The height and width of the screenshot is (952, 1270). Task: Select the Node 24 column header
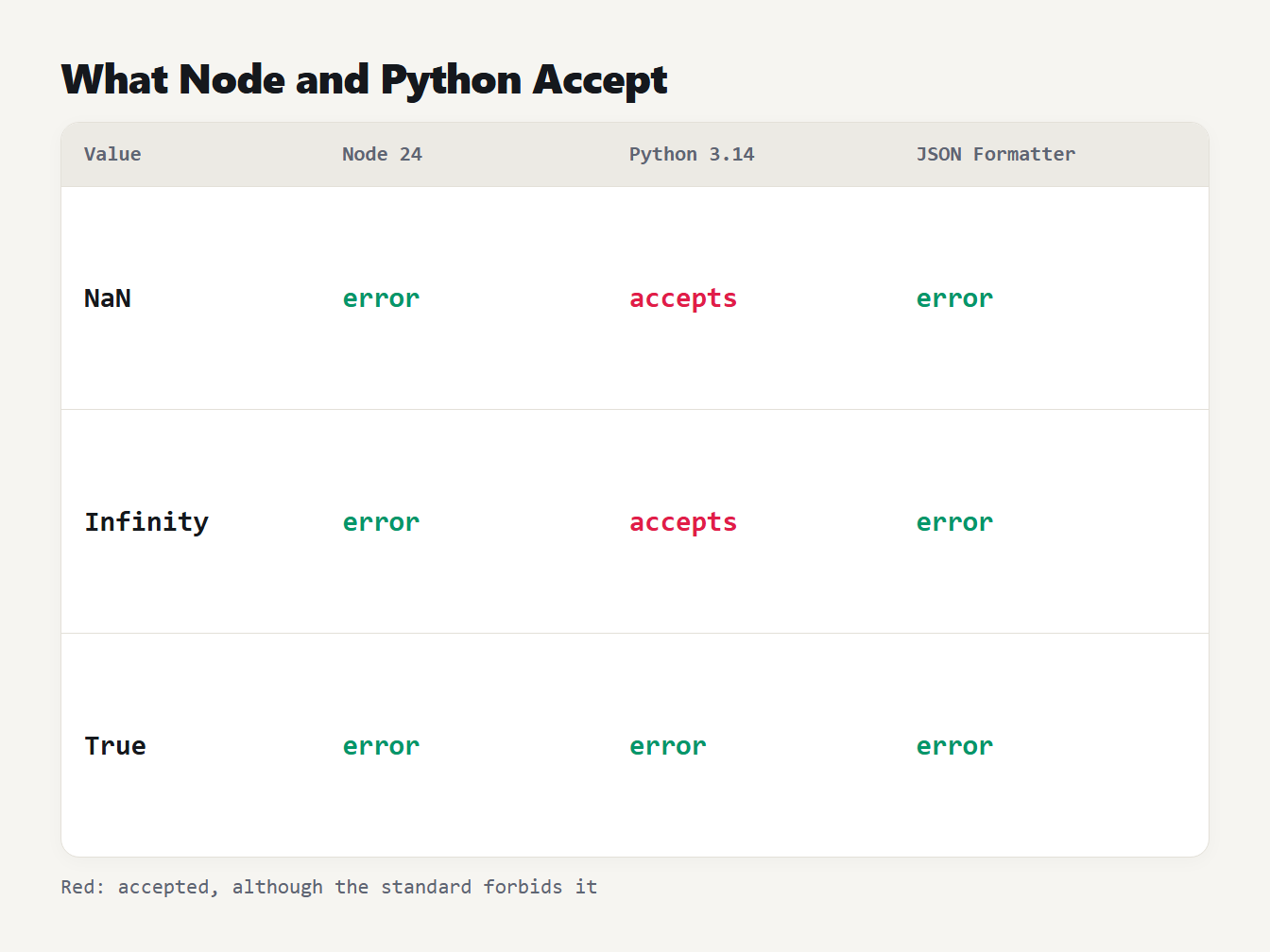pos(382,154)
